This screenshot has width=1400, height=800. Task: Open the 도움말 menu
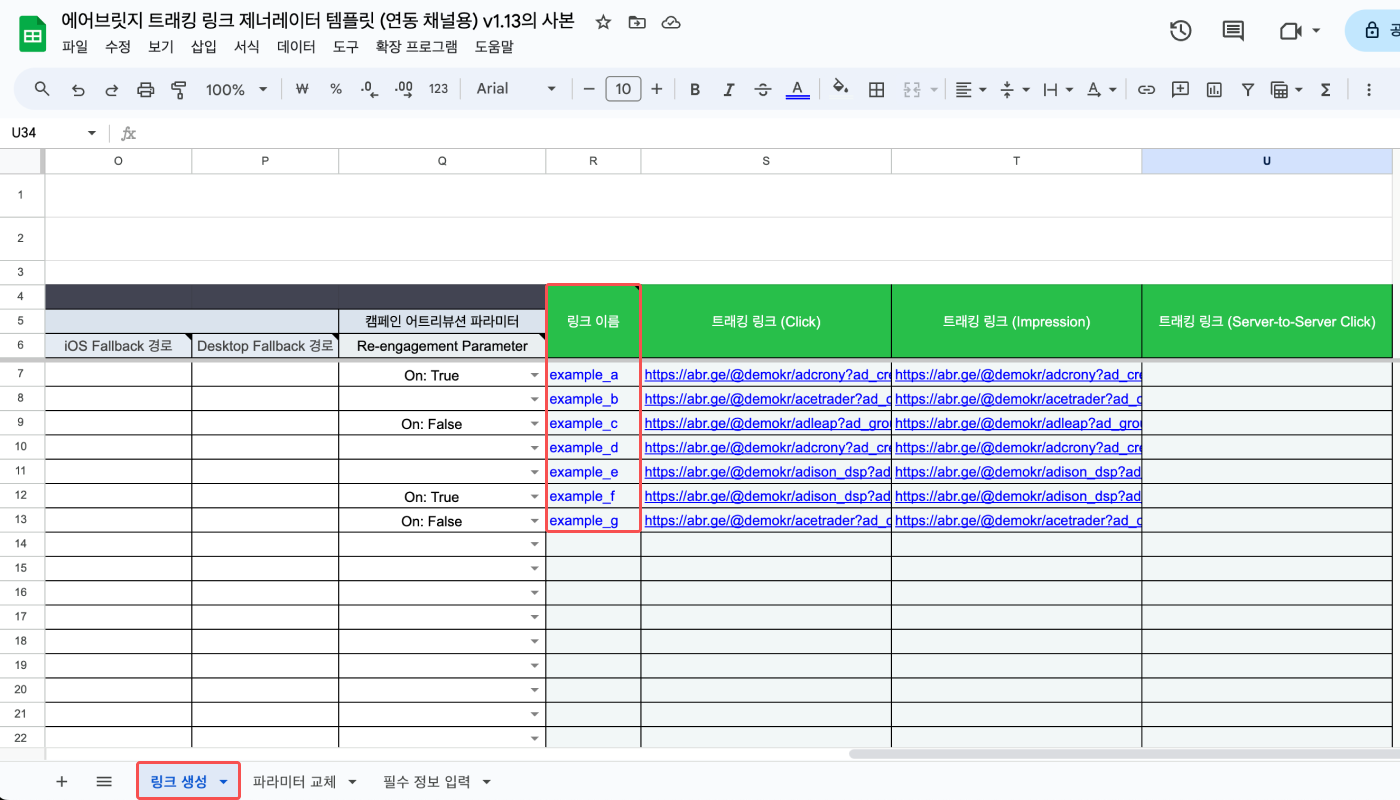494,46
